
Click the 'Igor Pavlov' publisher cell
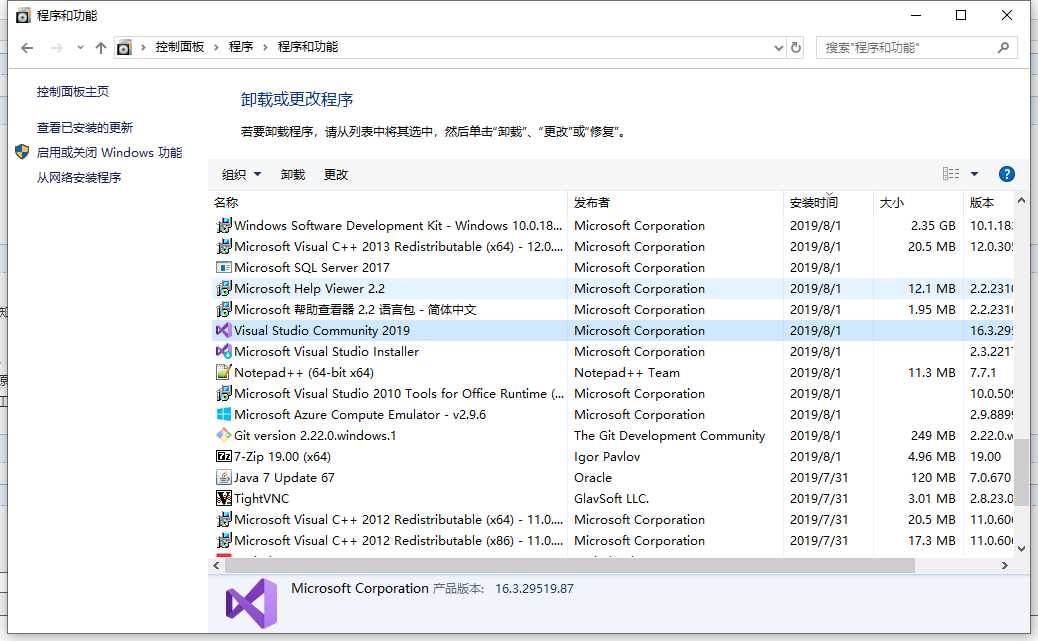[x=607, y=457]
